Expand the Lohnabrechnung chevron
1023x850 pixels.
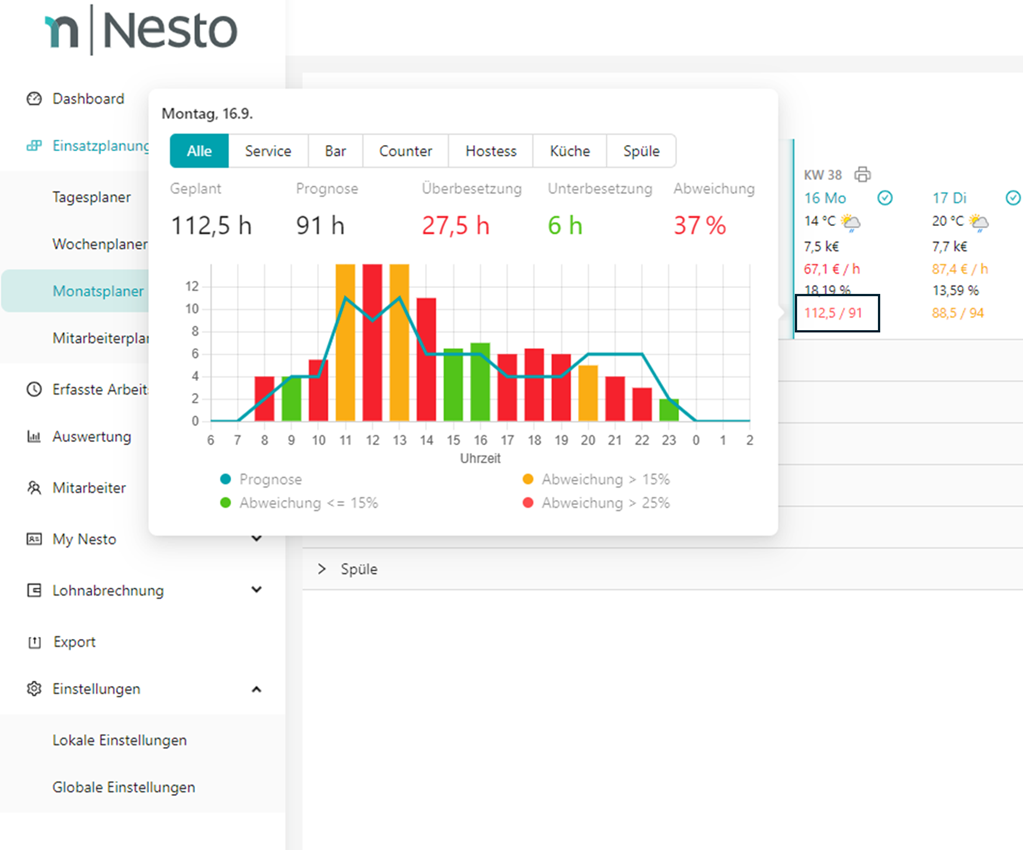[x=257, y=590]
